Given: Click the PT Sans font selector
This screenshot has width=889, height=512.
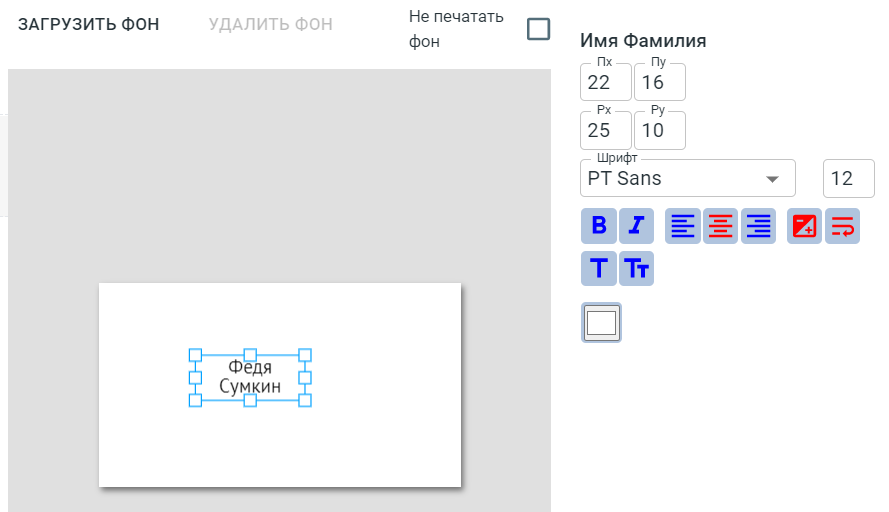Looking at the screenshot, I should click(670, 179).
